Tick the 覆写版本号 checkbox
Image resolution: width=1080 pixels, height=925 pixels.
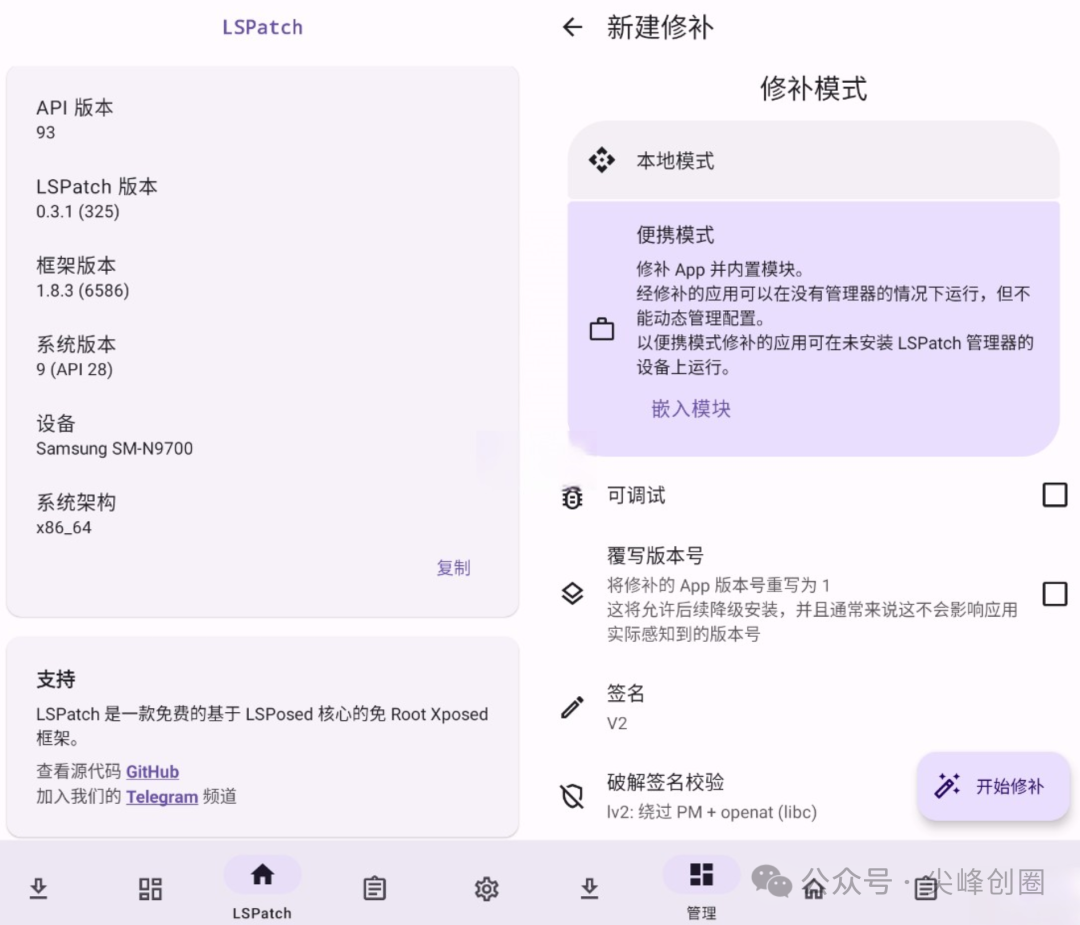tap(1055, 594)
